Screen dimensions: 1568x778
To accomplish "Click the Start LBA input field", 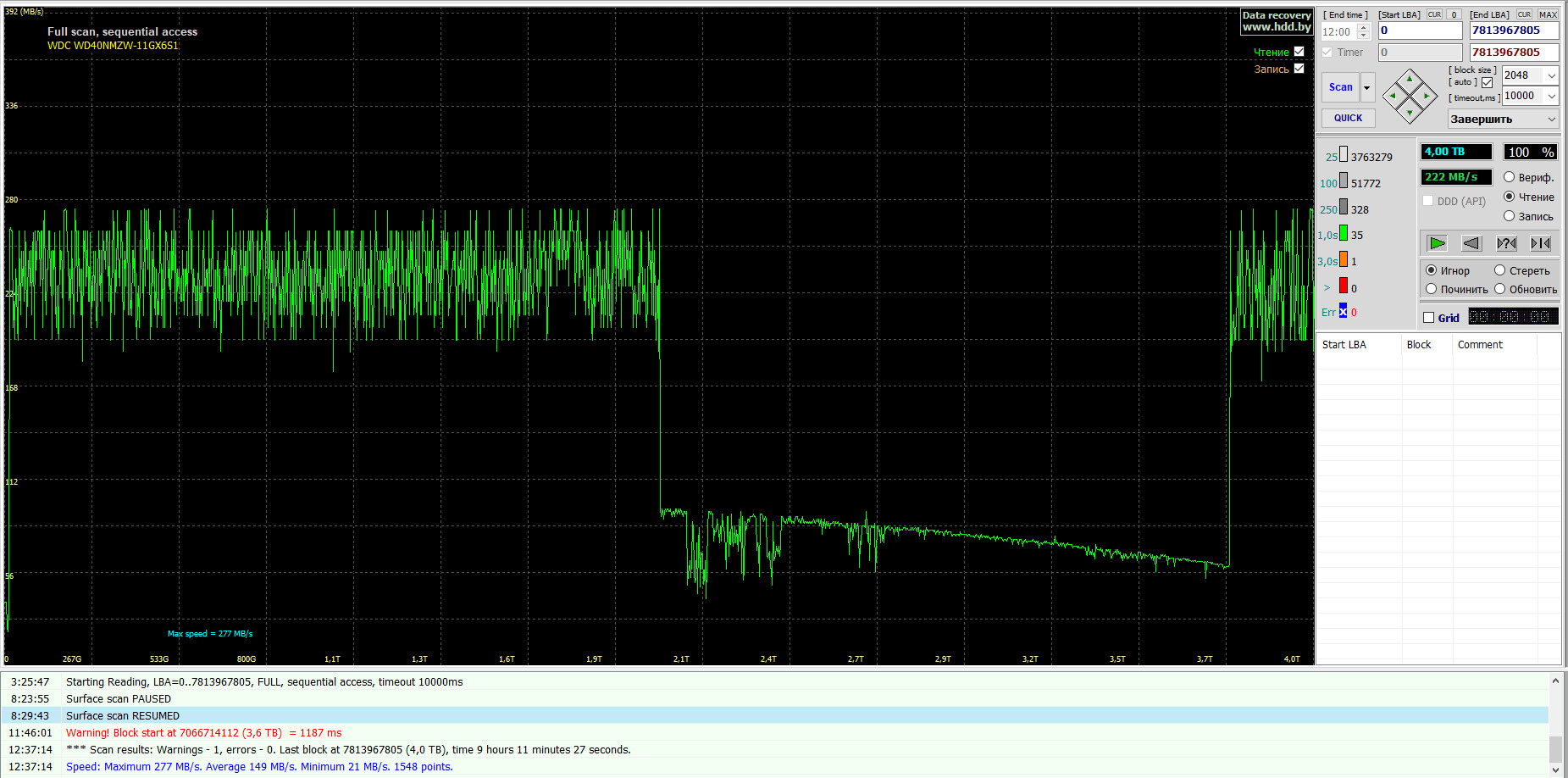I will (1420, 31).
